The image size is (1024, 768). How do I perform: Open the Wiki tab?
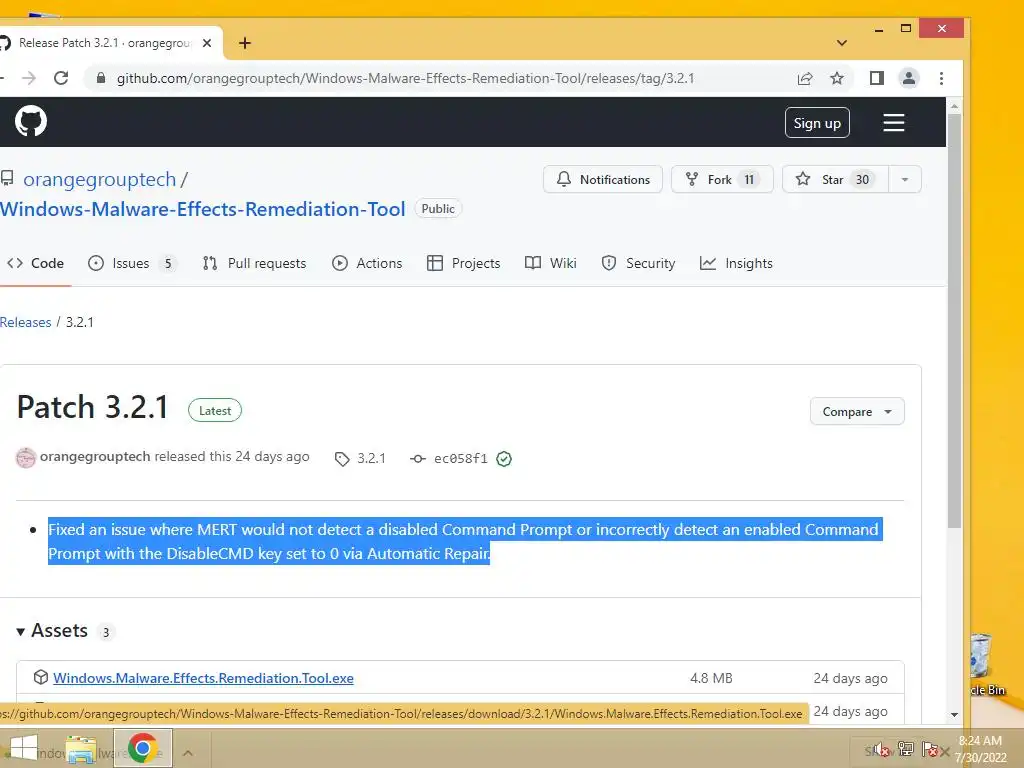coord(551,263)
